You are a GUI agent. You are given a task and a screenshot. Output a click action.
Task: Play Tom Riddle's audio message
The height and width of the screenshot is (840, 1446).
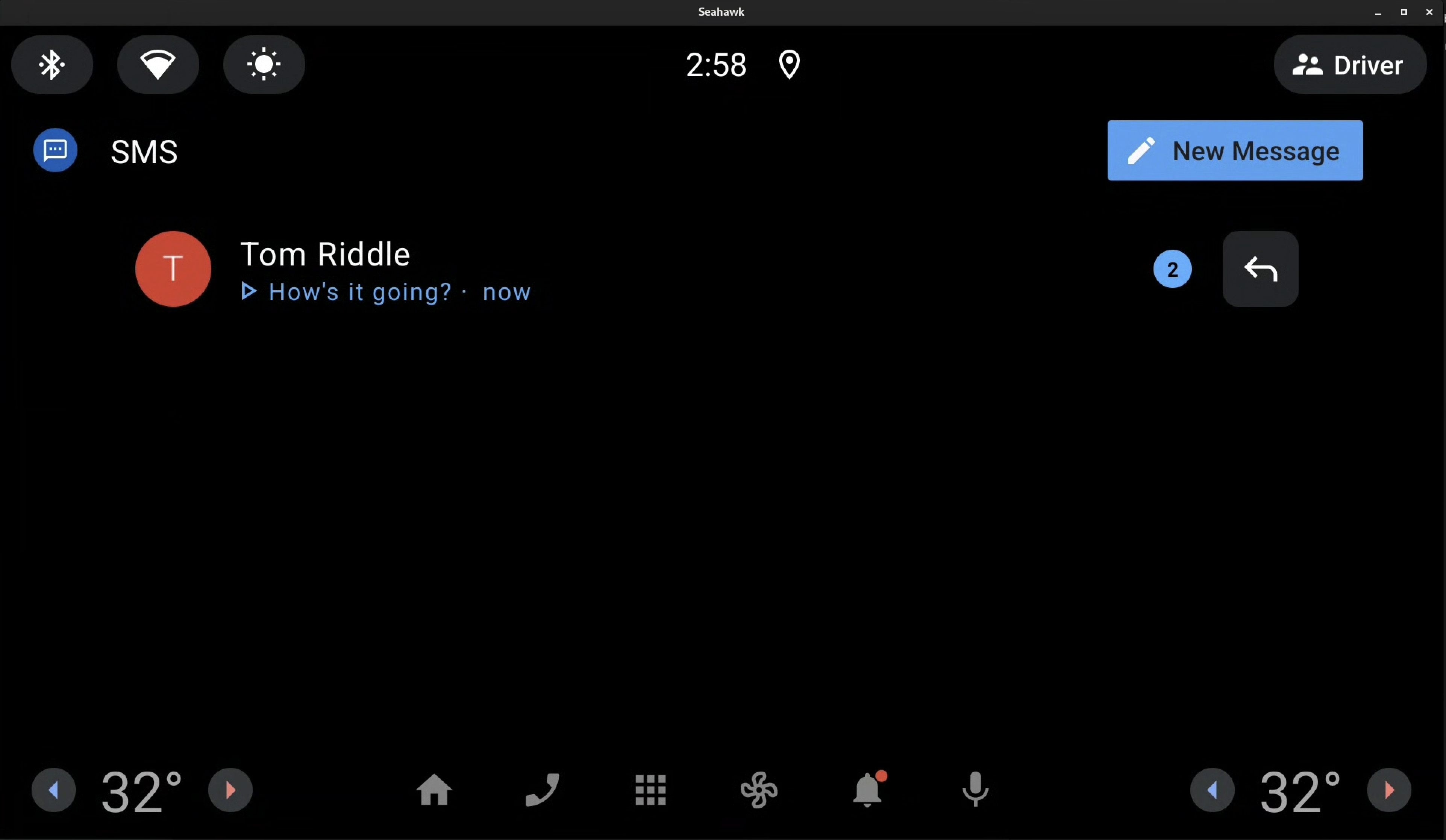point(249,291)
